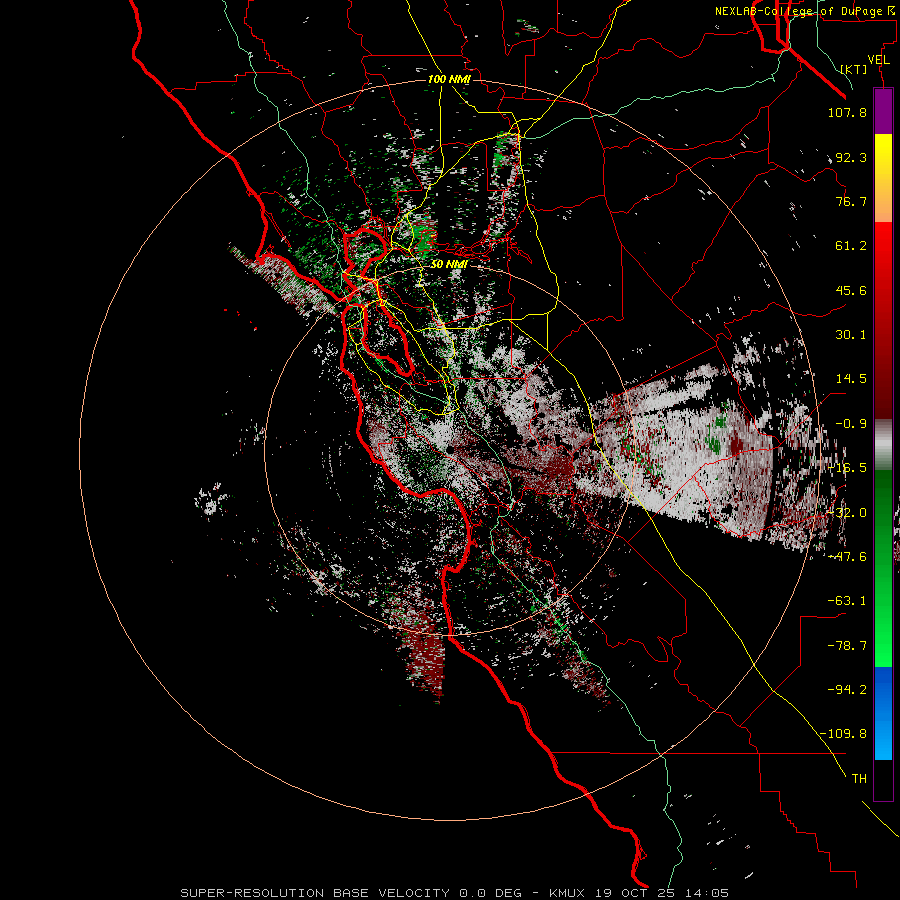Image resolution: width=900 pixels, height=900 pixels.
Task: Select the -0.9 knot scale value
Action: pos(851,424)
